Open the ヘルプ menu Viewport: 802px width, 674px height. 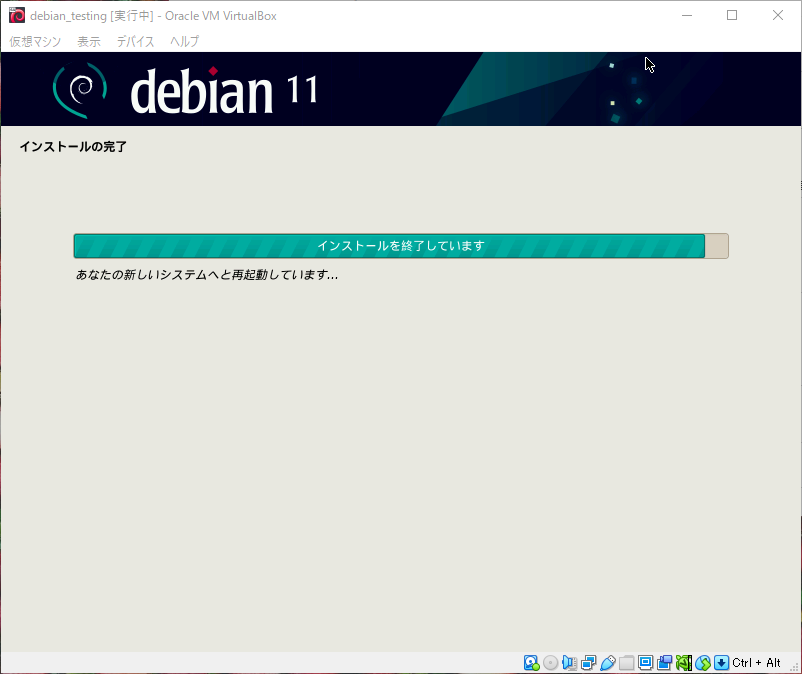click(184, 41)
